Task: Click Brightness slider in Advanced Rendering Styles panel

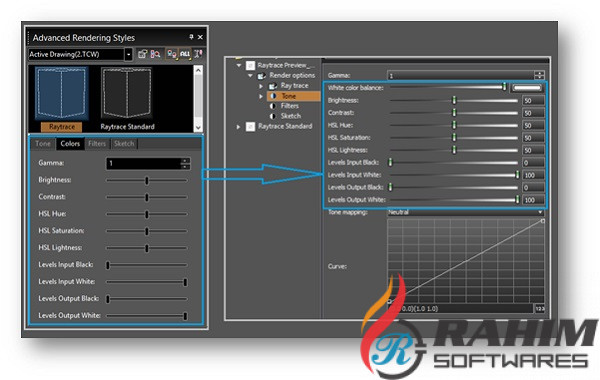Action: tap(147, 180)
